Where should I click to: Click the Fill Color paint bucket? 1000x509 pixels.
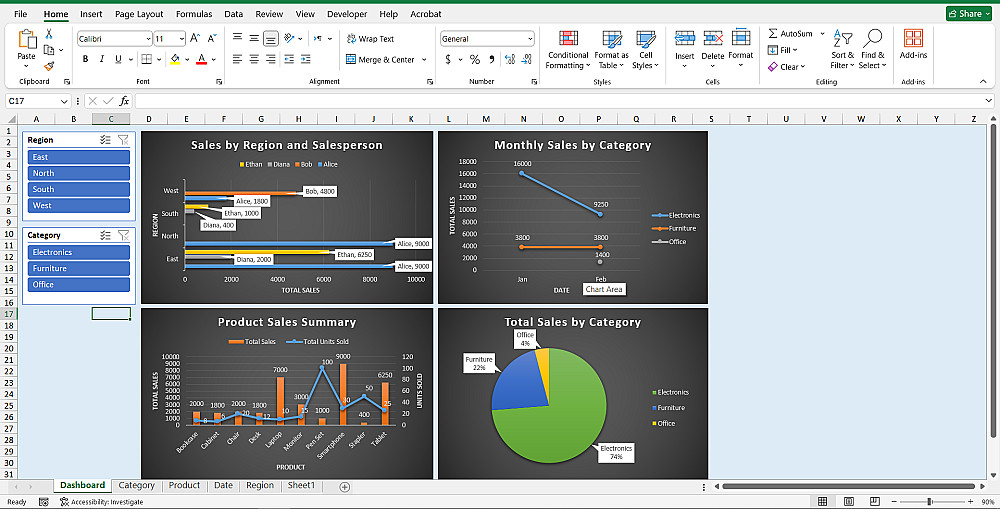(x=175, y=59)
